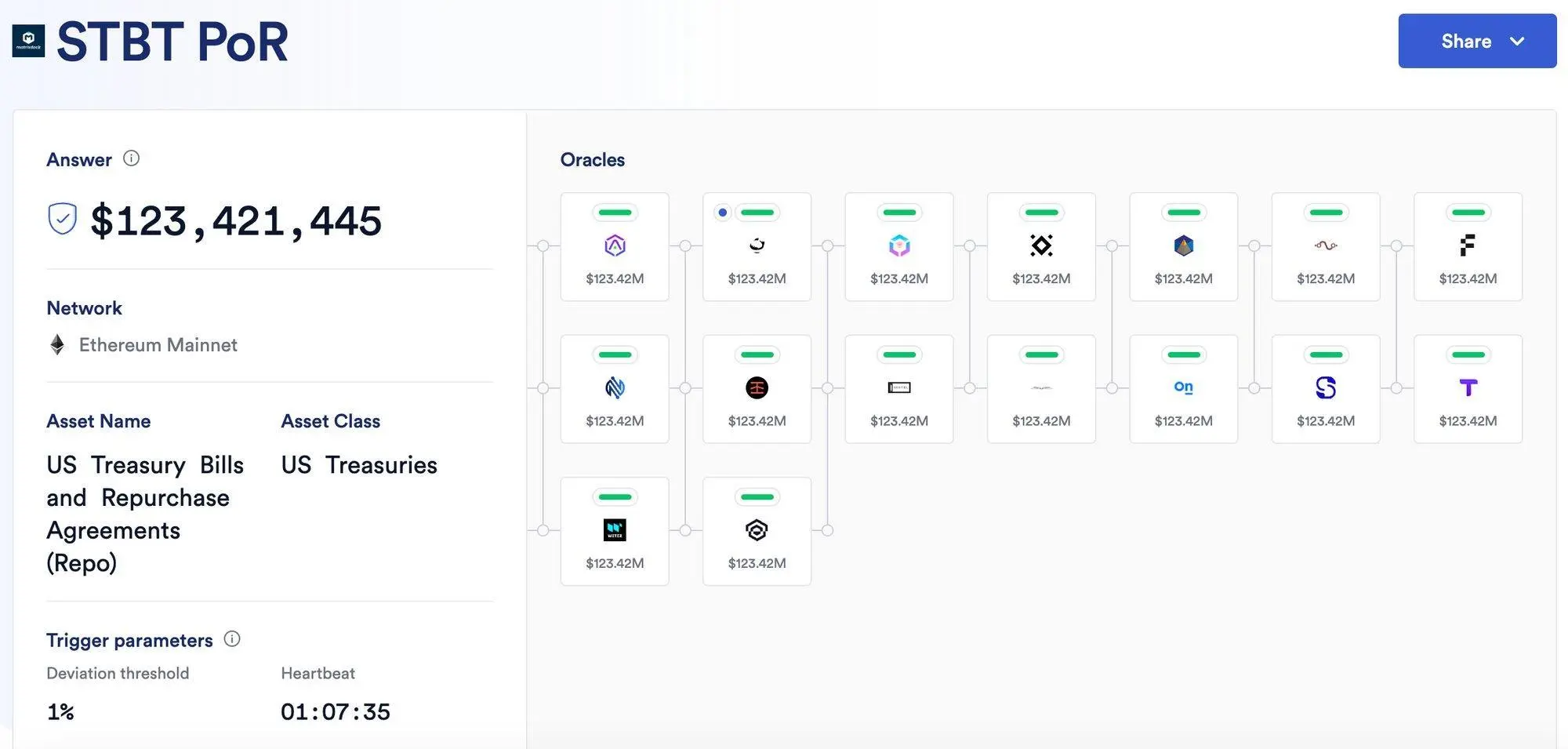This screenshot has width=1568, height=749.
Task: Click the blue 'On' oracle logo
Action: click(1184, 387)
